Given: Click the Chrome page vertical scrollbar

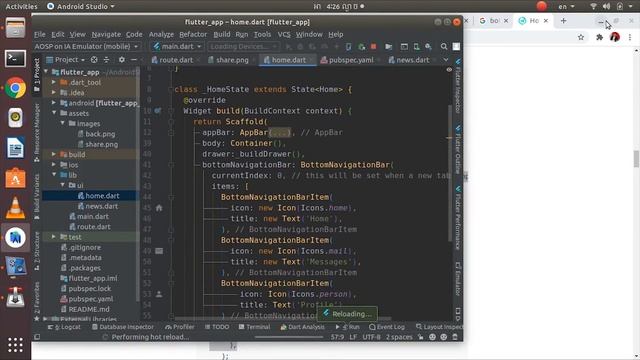Looking at the screenshot, I should [x=636, y=158].
